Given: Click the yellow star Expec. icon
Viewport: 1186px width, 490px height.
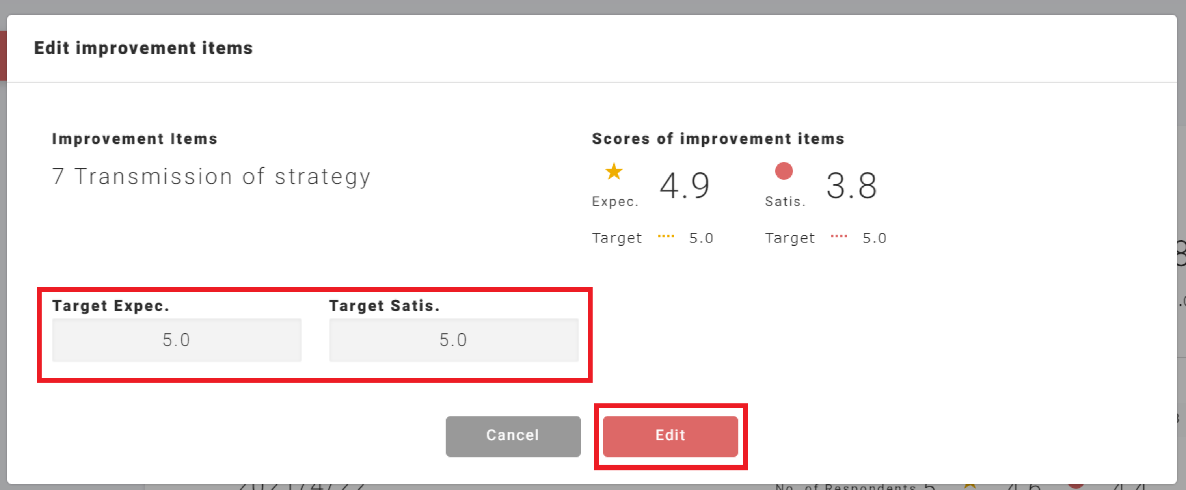Looking at the screenshot, I should pyautogui.click(x=614, y=172).
